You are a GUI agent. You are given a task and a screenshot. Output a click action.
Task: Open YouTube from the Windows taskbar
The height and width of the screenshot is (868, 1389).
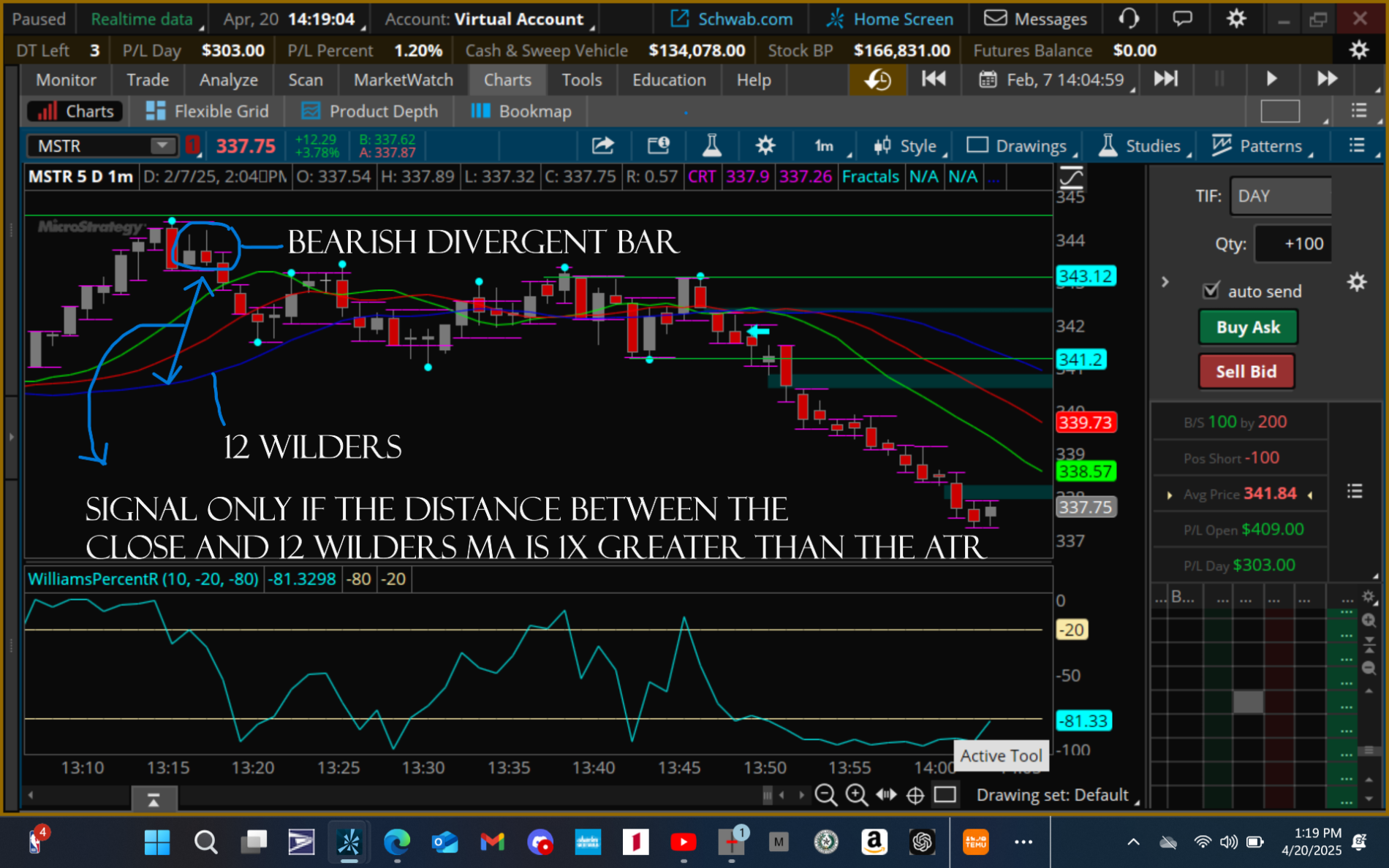(x=684, y=842)
